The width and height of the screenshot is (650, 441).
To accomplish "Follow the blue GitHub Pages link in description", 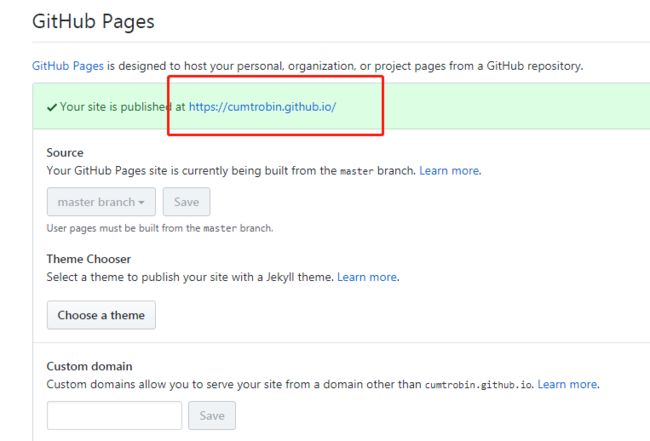I will (x=68, y=66).
